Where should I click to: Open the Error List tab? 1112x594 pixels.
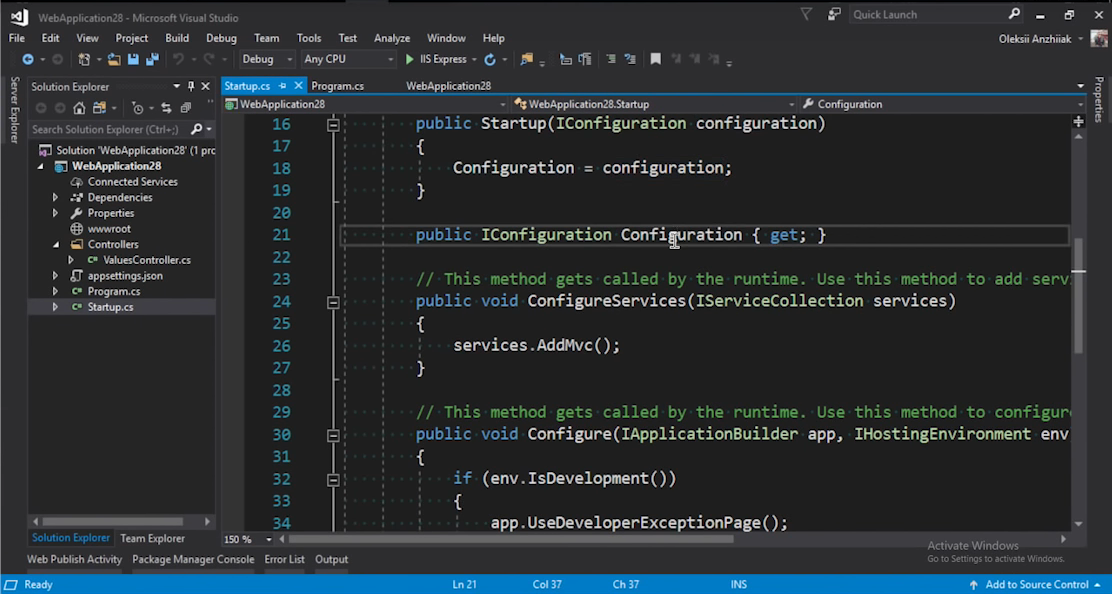point(284,559)
